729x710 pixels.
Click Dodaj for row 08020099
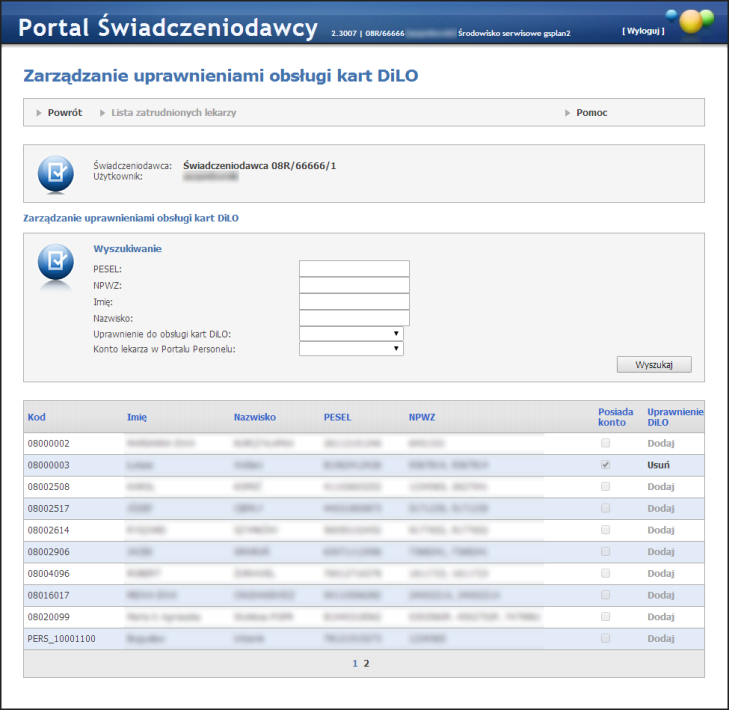click(661, 617)
